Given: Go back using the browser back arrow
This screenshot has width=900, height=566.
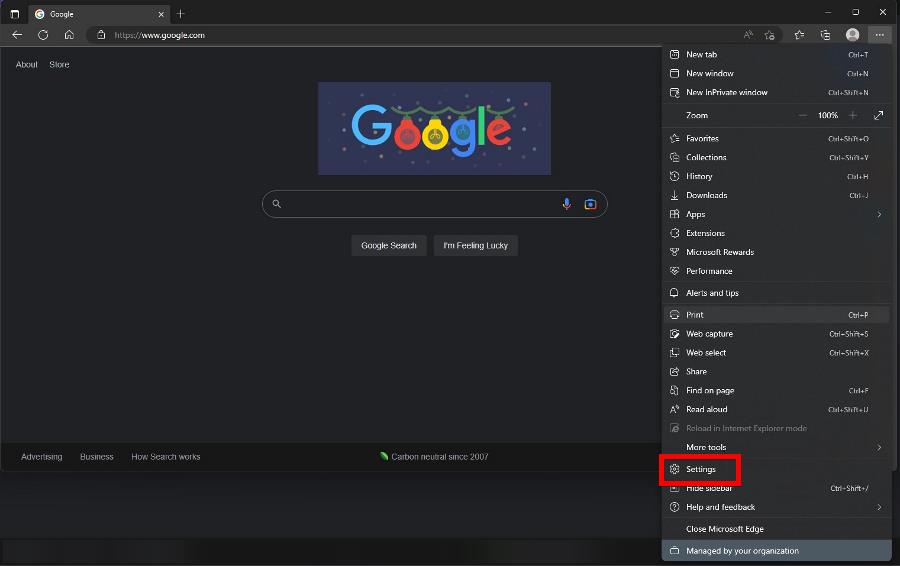Looking at the screenshot, I should click(x=17, y=35).
